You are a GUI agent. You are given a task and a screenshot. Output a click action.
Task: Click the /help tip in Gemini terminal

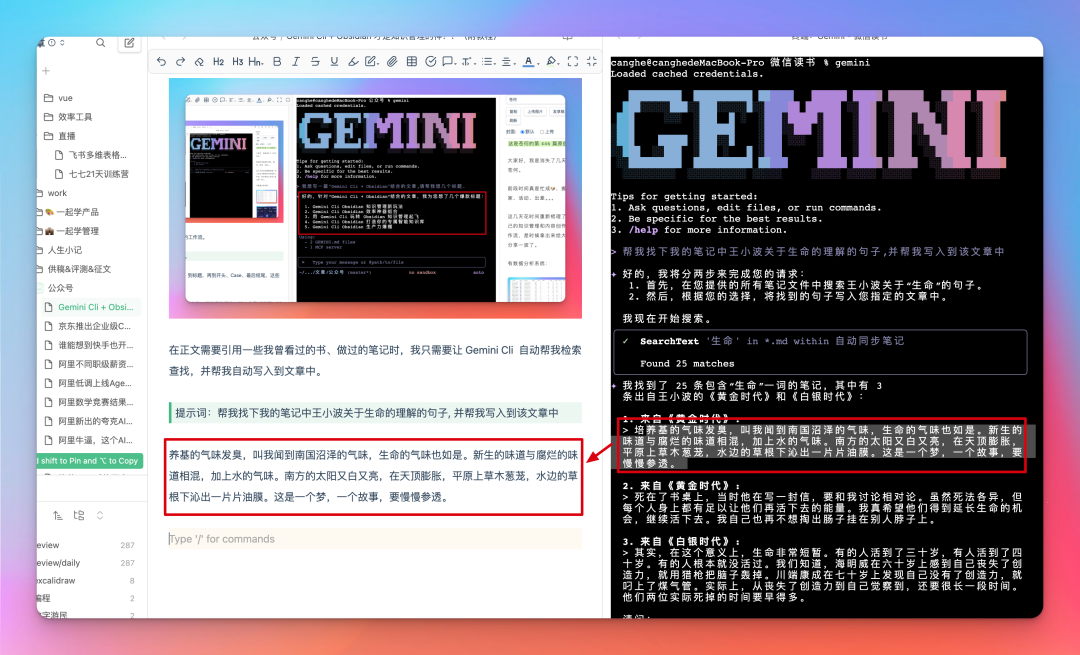pos(641,230)
